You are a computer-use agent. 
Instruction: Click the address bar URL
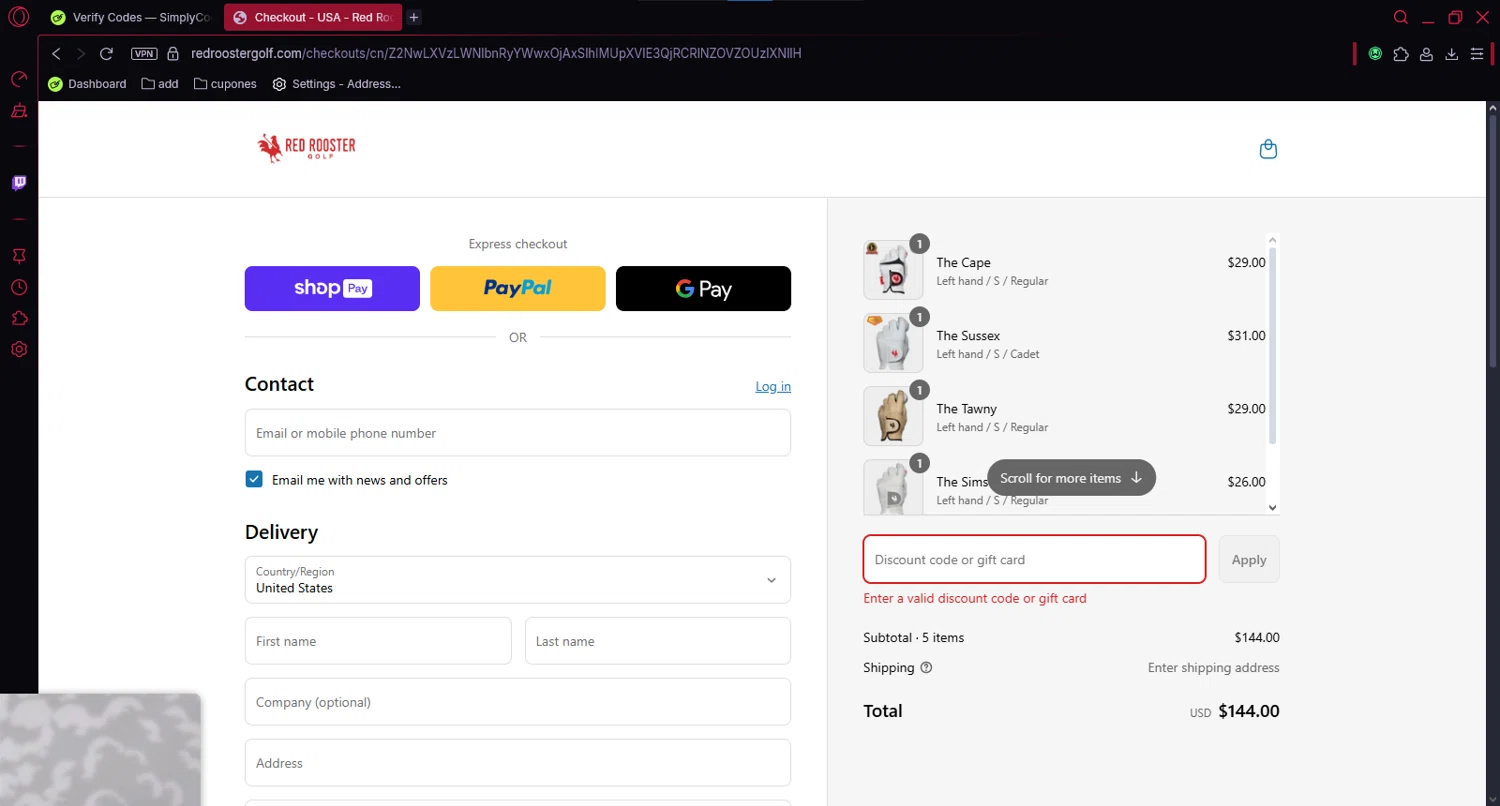(x=496, y=53)
